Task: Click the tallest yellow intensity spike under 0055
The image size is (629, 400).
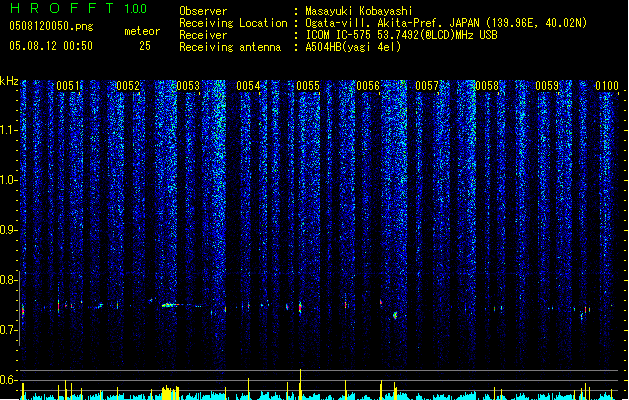Action: (300, 384)
